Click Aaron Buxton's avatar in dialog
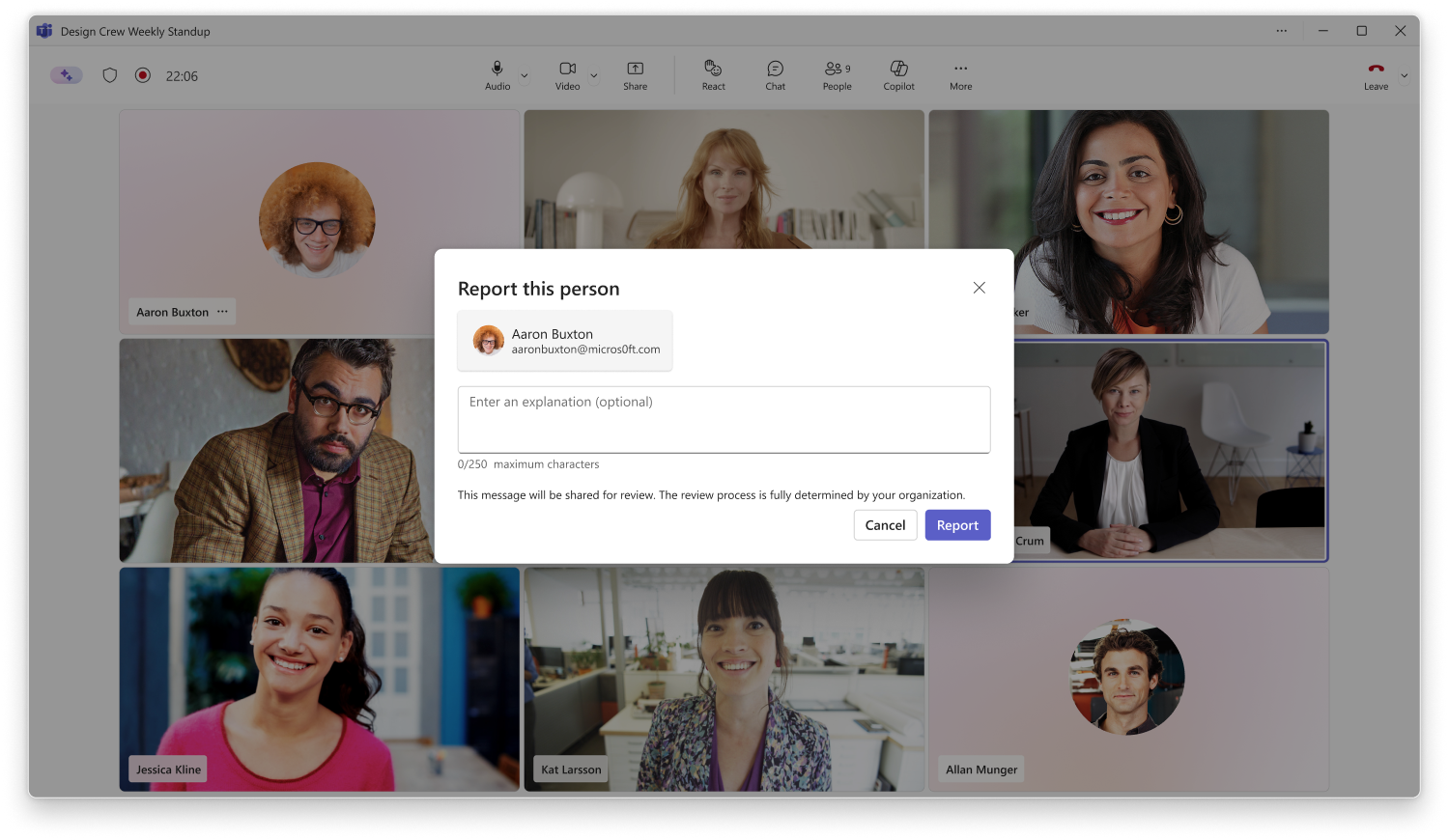Image resolution: width=1449 pixels, height=840 pixels. 489,341
